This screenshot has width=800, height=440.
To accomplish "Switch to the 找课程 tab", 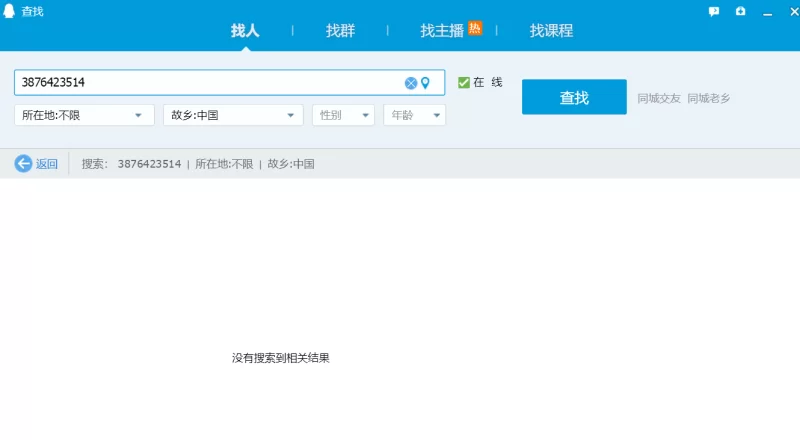I will point(551,31).
